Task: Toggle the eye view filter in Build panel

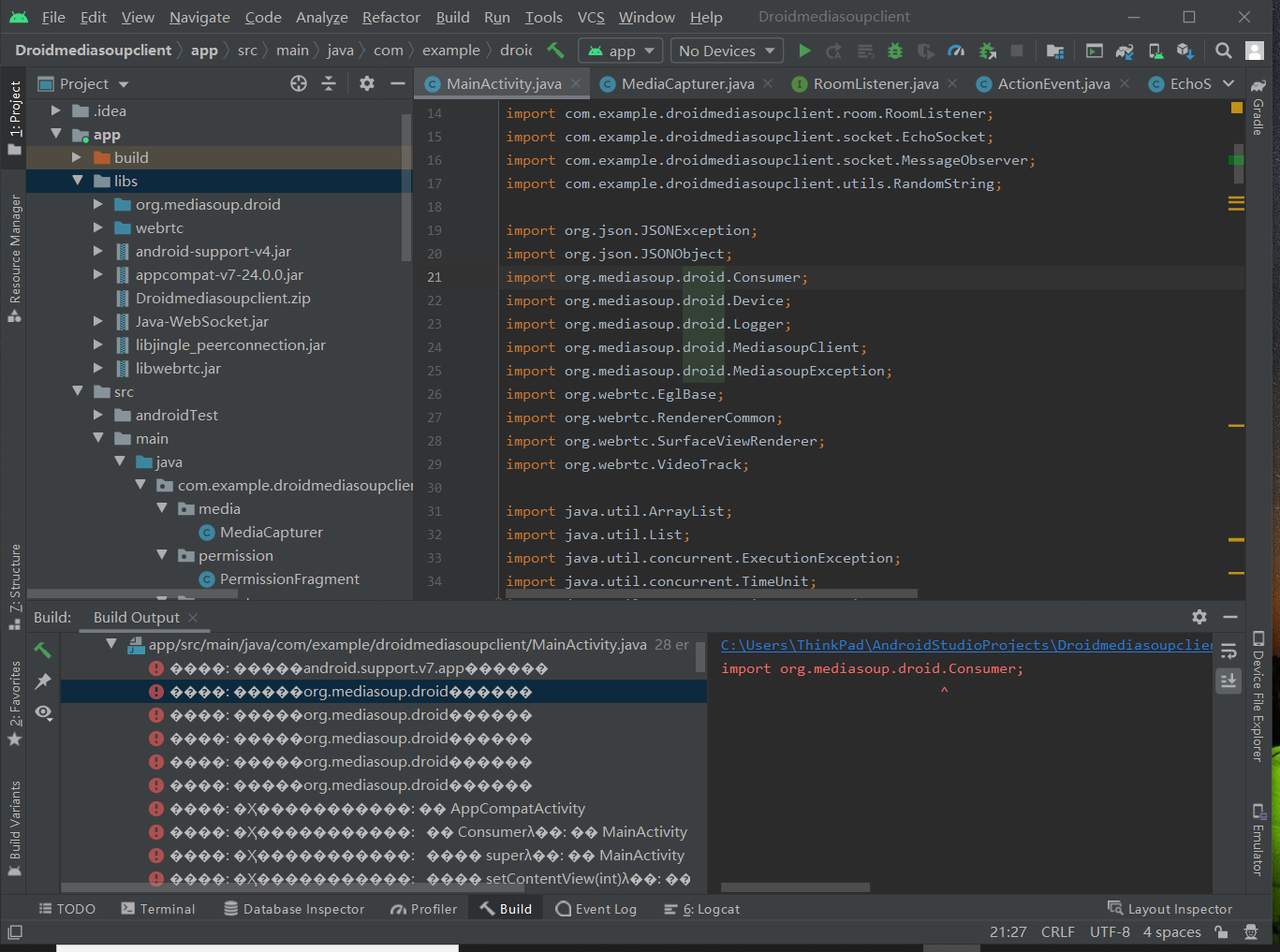Action: pyautogui.click(x=43, y=712)
